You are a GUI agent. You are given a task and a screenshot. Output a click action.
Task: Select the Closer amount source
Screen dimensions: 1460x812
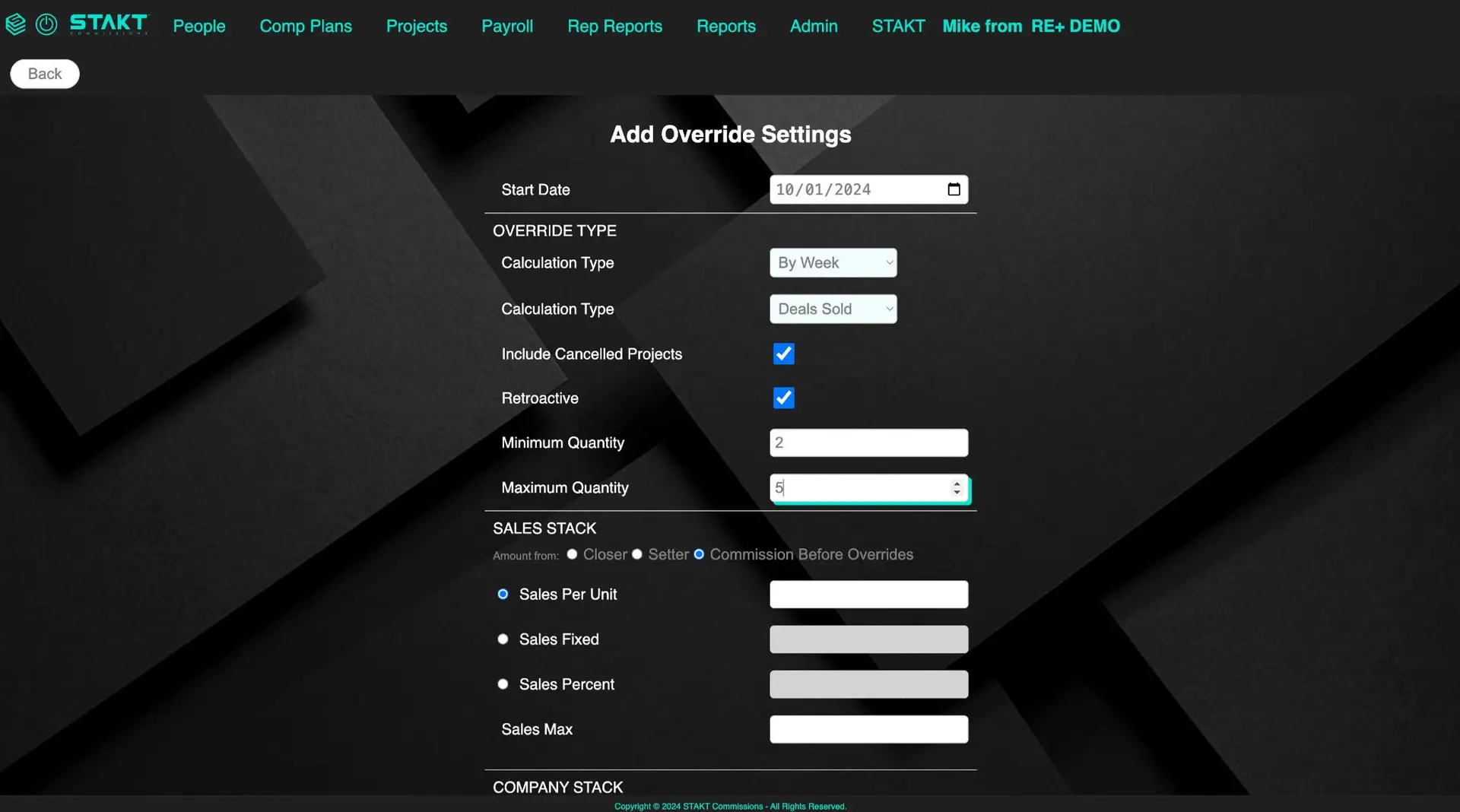coord(572,554)
